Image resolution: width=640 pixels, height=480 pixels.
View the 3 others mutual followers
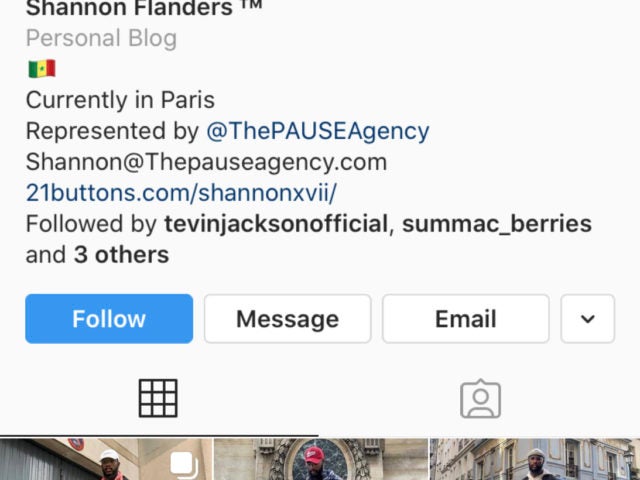(x=121, y=255)
